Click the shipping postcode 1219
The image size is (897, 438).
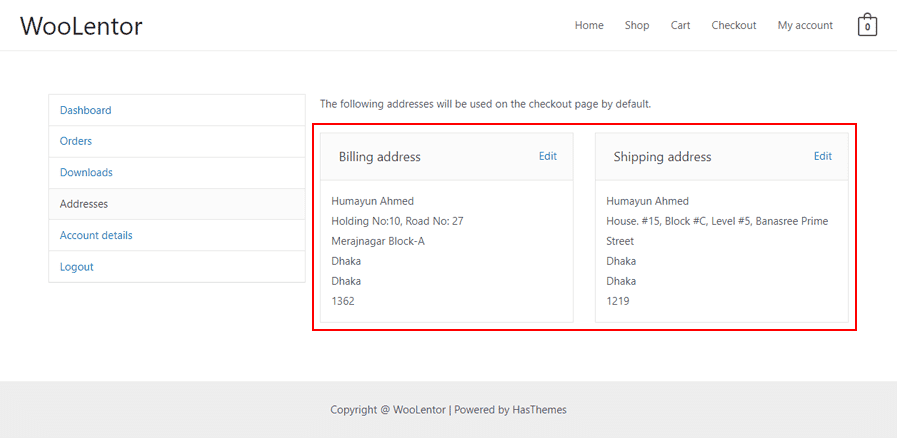tap(618, 301)
